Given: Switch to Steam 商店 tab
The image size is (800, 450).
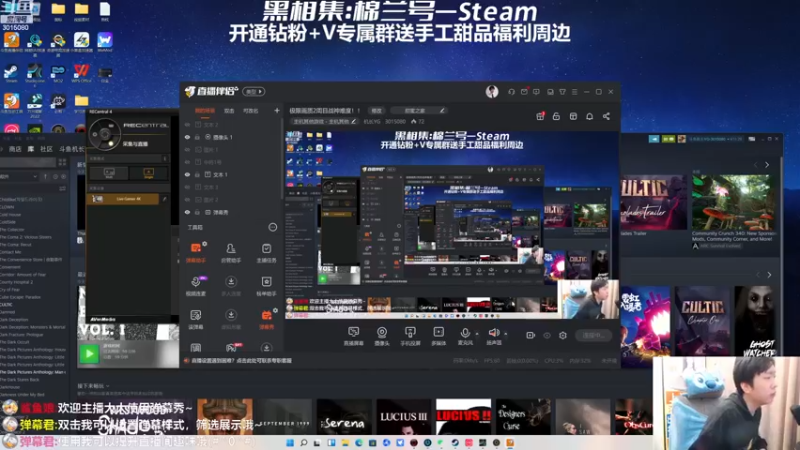Looking at the screenshot, I should [x=15, y=149].
